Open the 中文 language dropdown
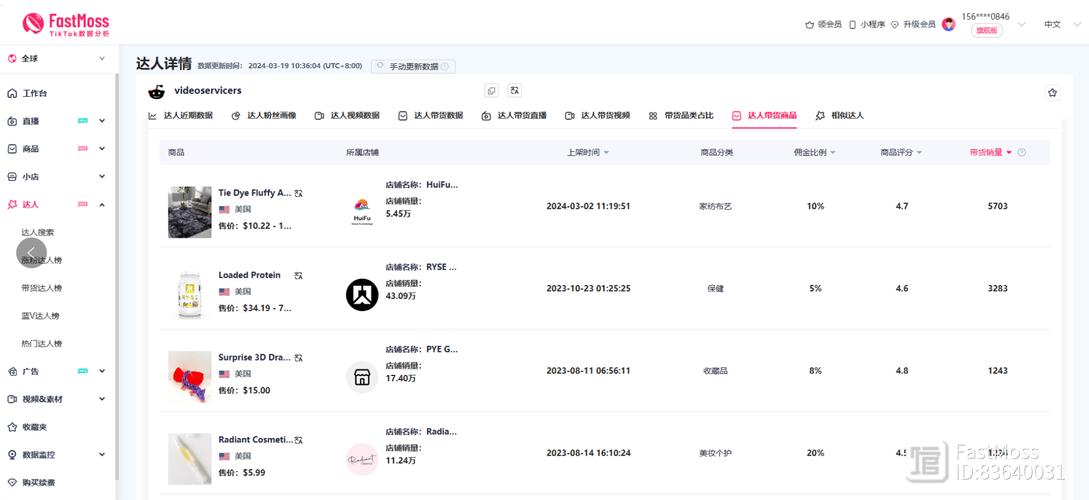This screenshot has height=500, width=1089. 1058,24
